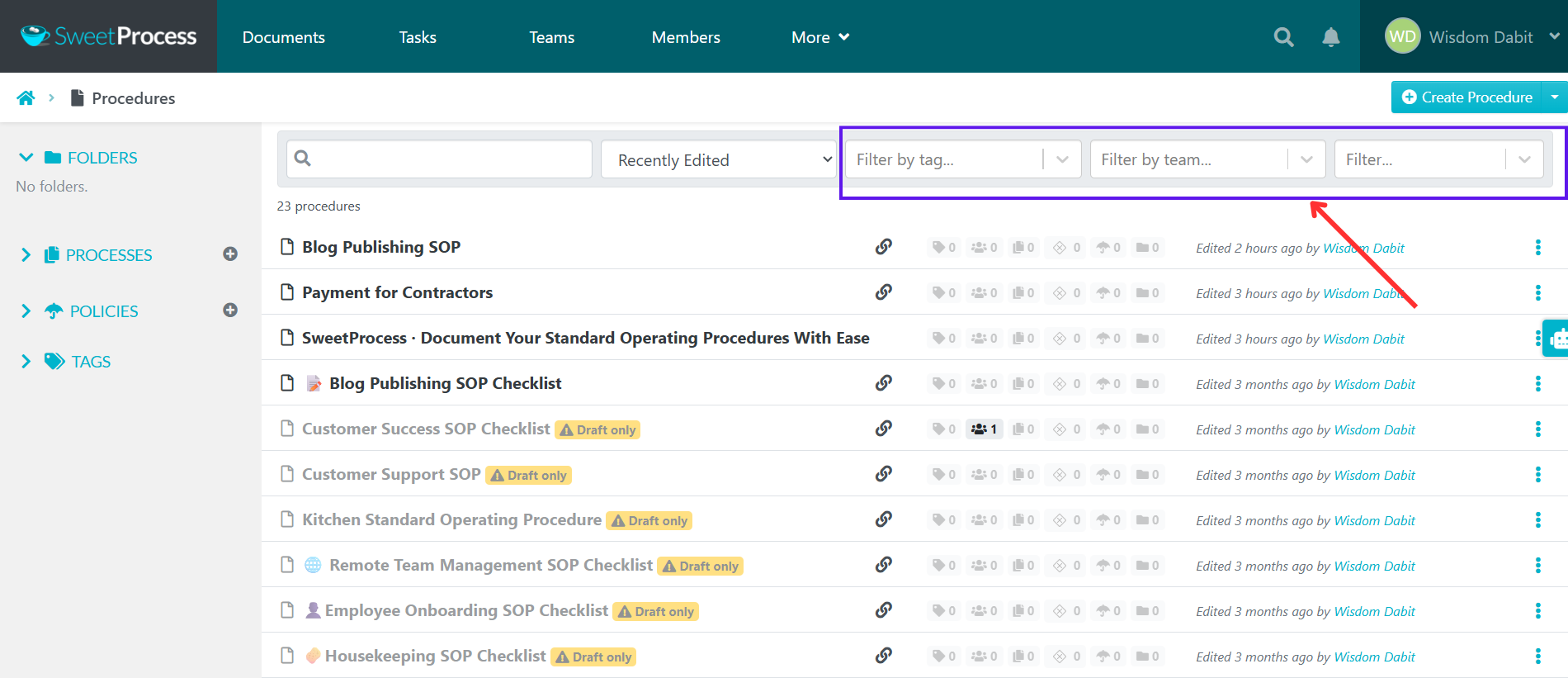
Task: Open Customer Success SOP Checklist procedure
Action: point(426,429)
